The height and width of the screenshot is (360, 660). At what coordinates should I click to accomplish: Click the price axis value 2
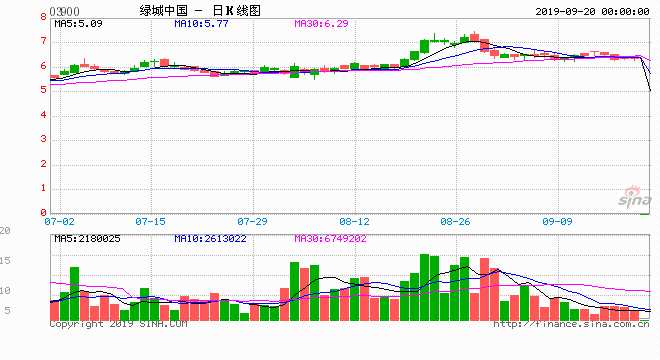point(43,164)
